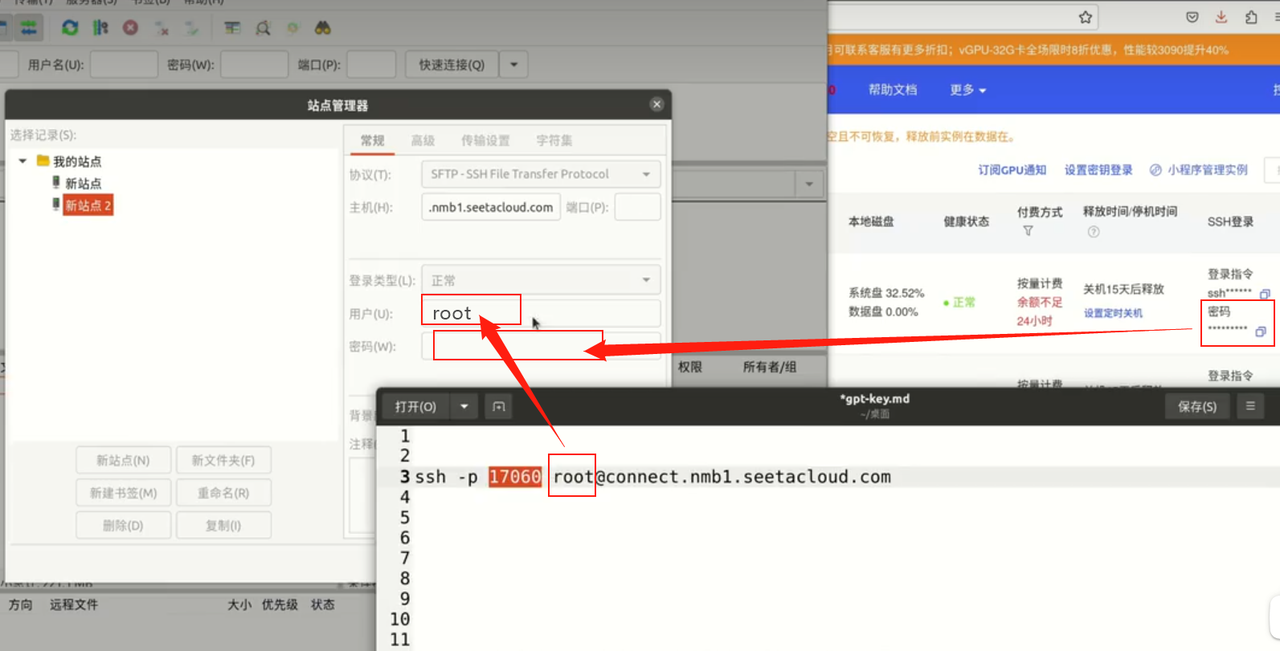The height and width of the screenshot is (651, 1280).
Task: Copy the SSH login command
Action: click(1265, 294)
